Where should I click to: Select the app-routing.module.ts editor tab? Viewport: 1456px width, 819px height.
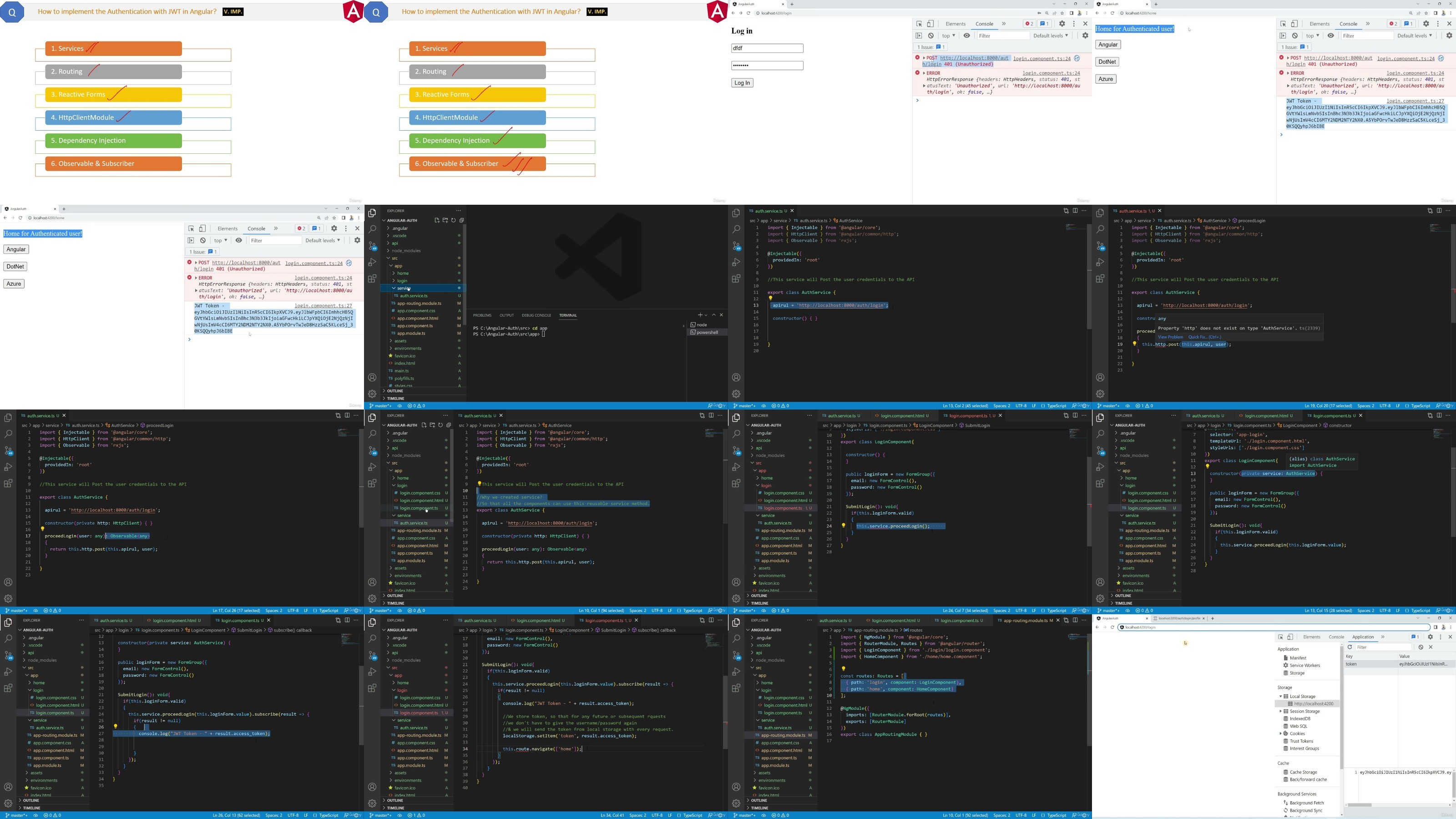[x=1024, y=621]
